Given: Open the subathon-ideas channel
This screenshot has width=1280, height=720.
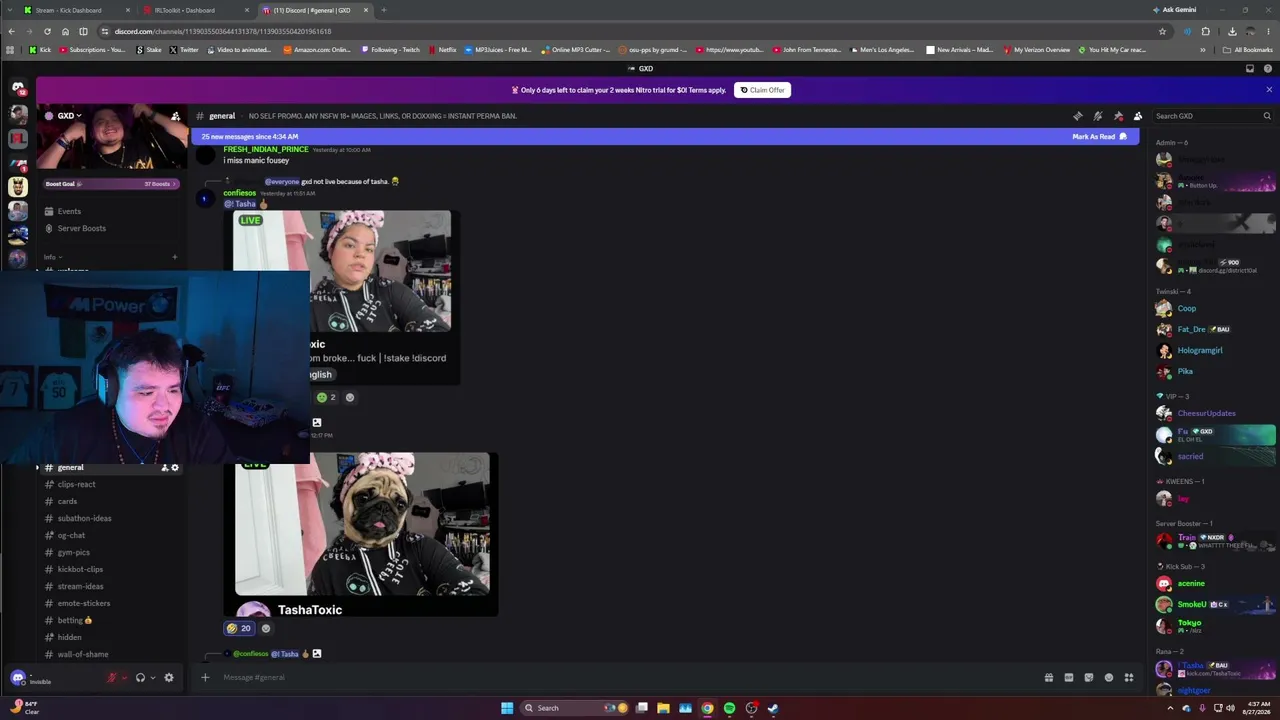Looking at the screenshot, I should click(x=84, y=518).
